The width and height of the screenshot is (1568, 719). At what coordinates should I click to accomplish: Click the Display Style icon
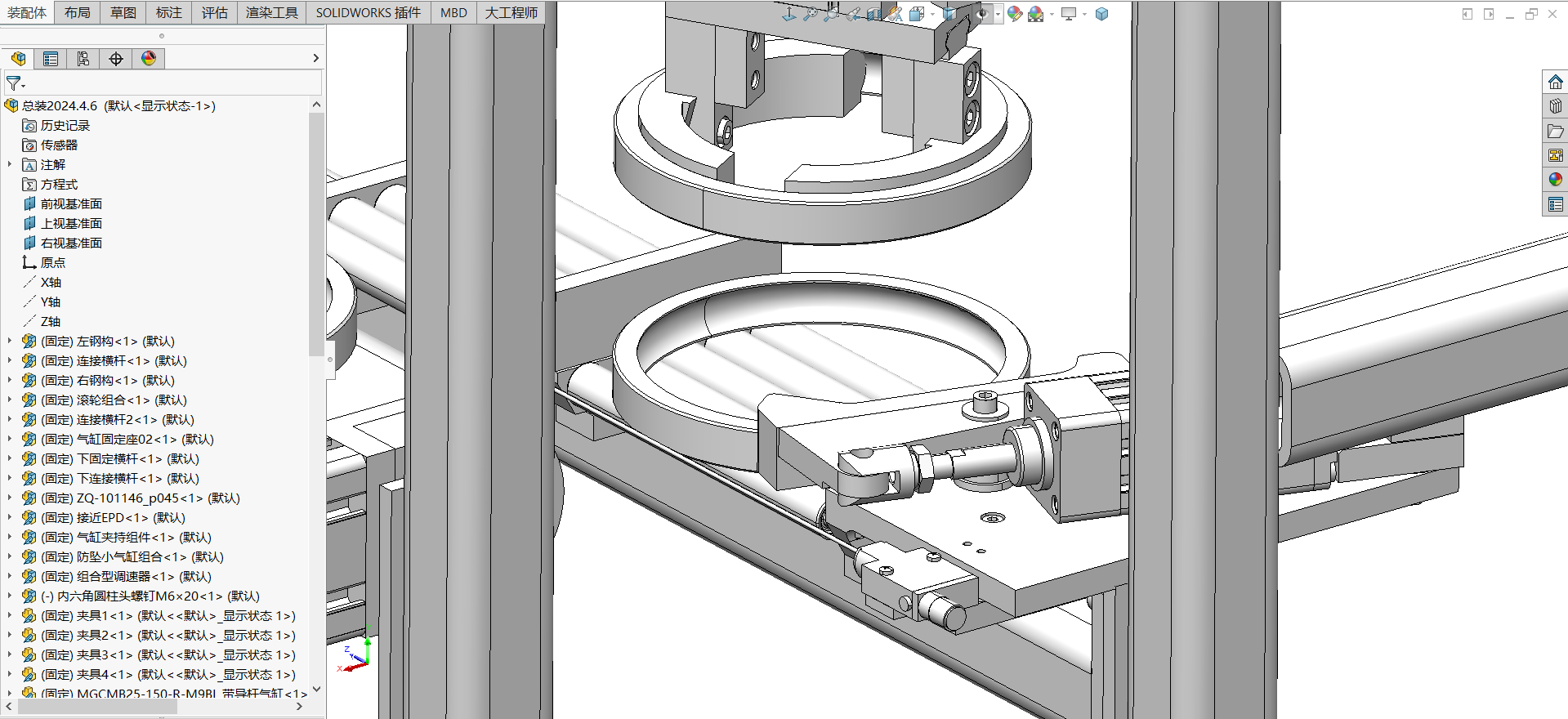pyautogui.click(x=949, y=14)
